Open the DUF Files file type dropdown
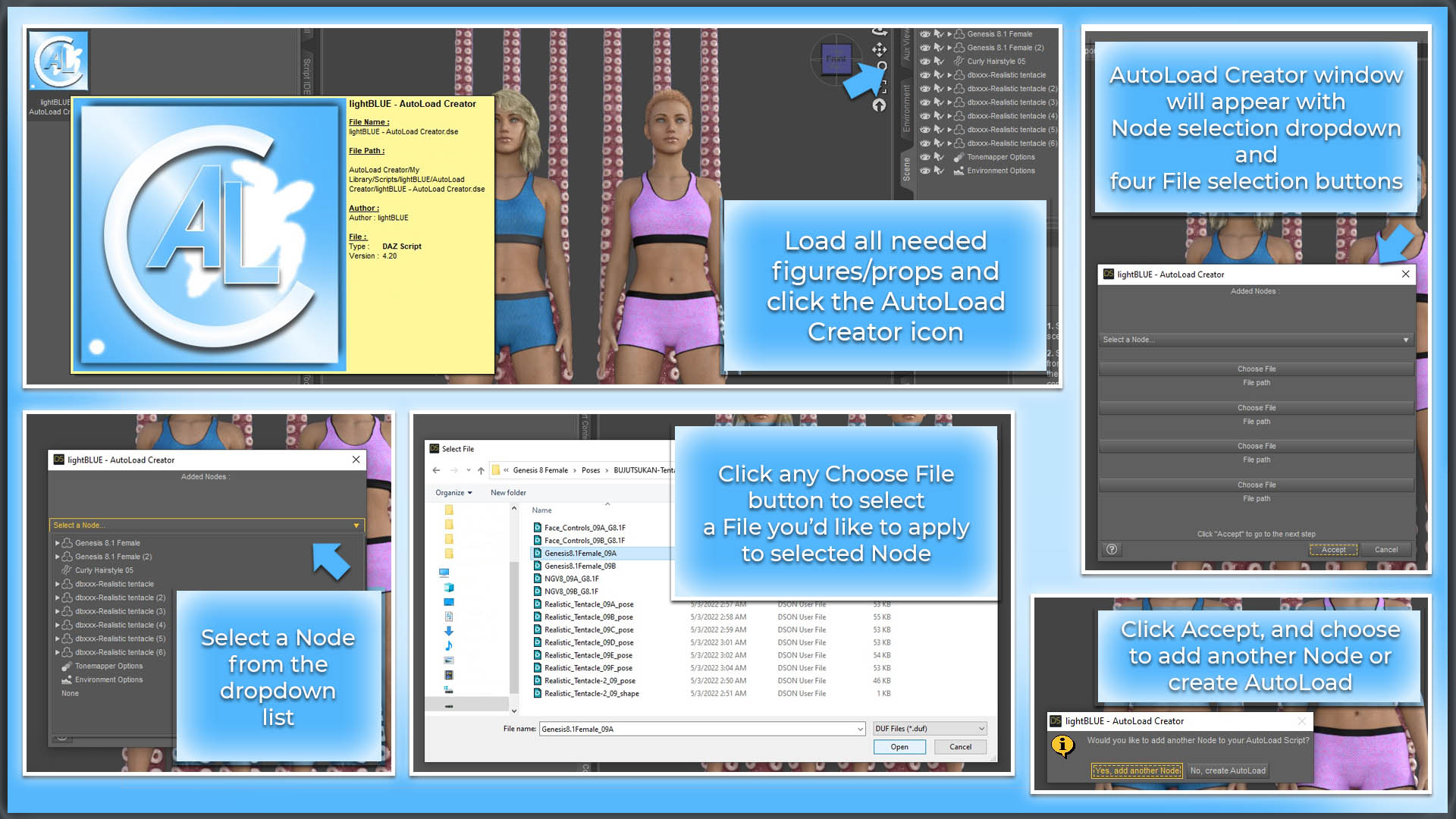The image size is (1456, 819). pyautogui.click(x=930, y=729)
